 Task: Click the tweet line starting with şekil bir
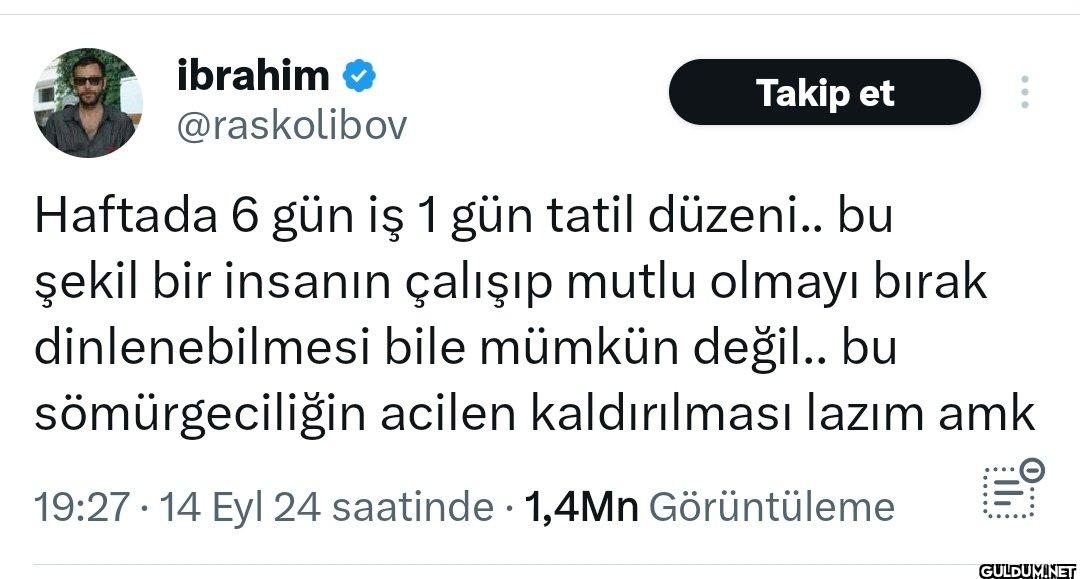click(x=510, y=283)
